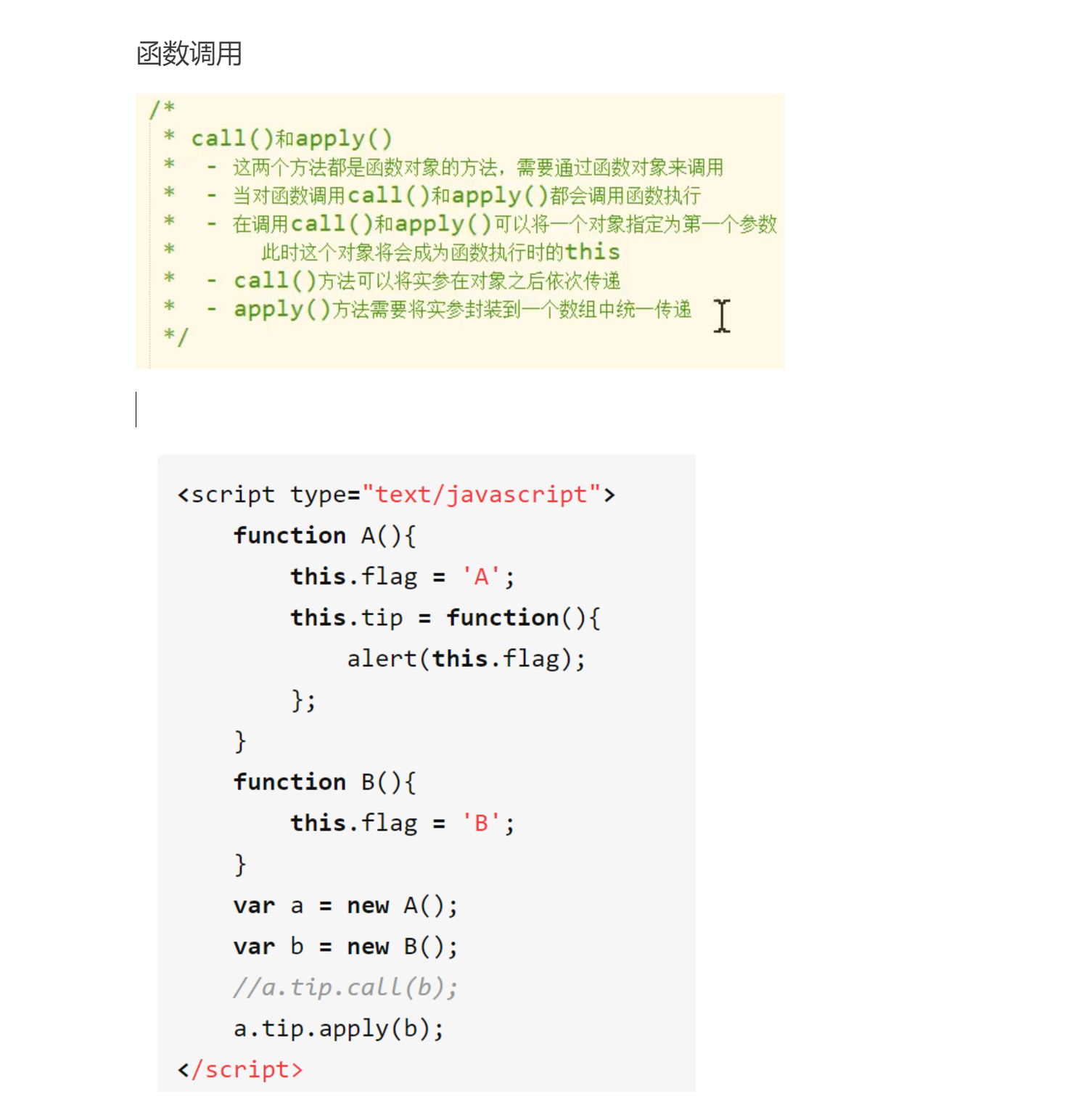The image size is (1065, 1120).
Task: Click the var b = new B(); line
Action: click(x=345, y=947)
